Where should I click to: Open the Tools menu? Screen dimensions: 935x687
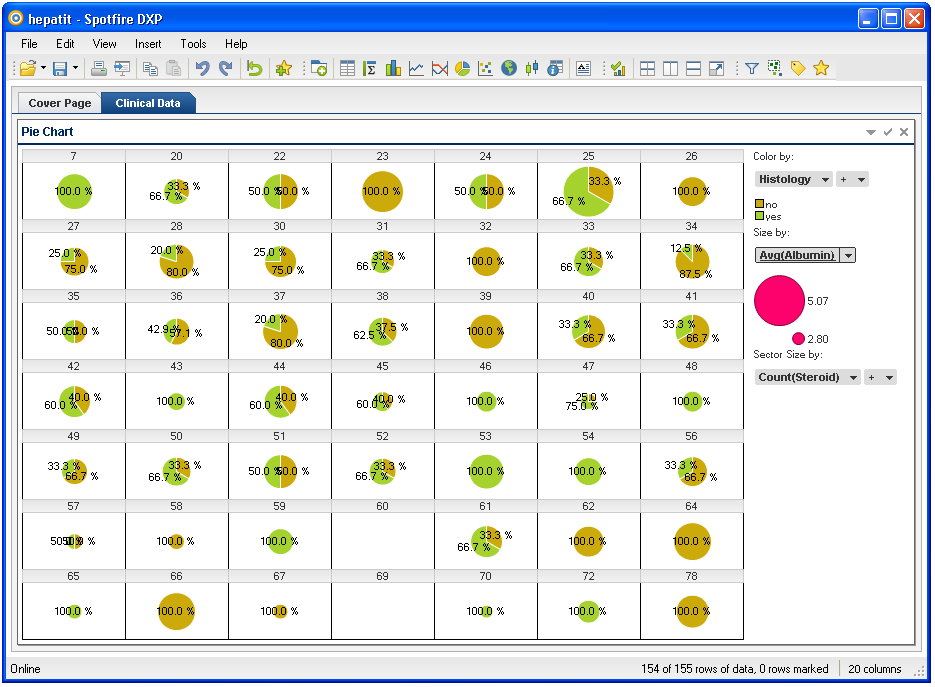[193, 44]
